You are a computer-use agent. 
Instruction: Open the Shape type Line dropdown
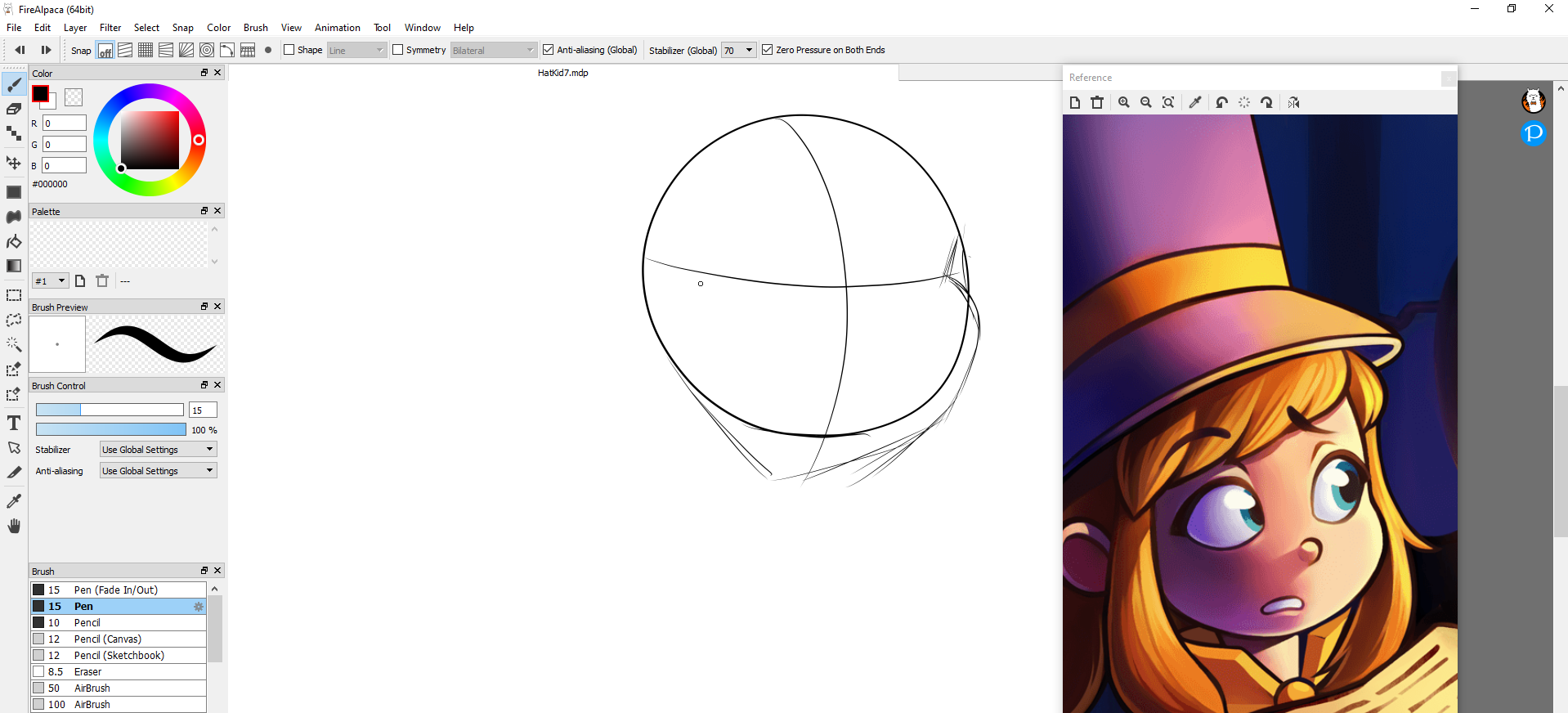[x=356, y=50]
